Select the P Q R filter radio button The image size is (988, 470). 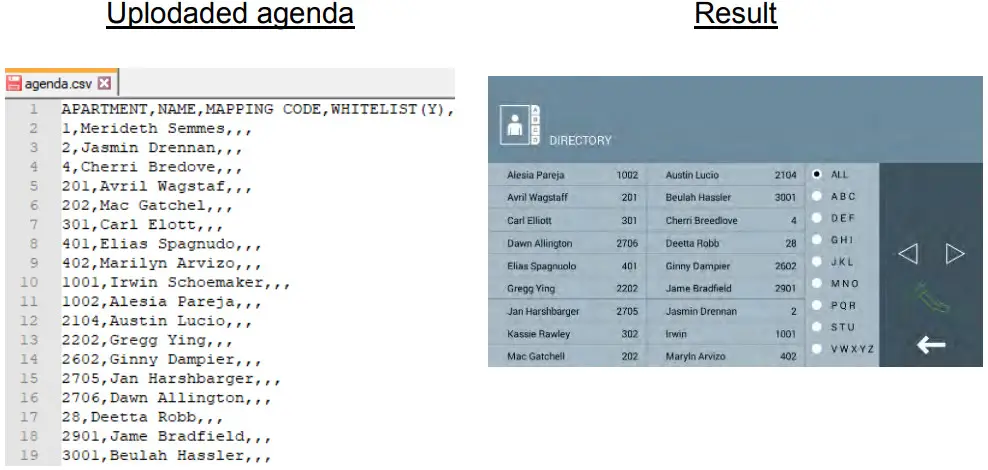point(817,305)
